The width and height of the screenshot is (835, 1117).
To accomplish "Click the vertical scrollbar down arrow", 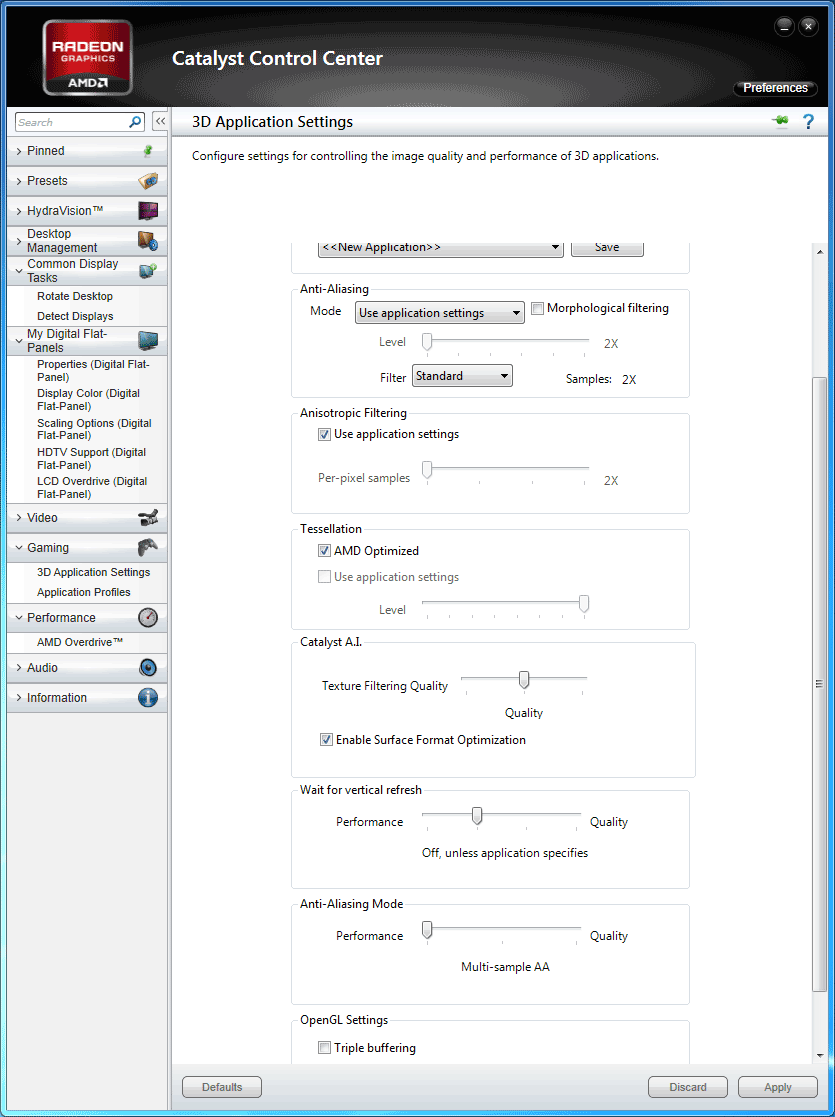I will pos(819,1056).
